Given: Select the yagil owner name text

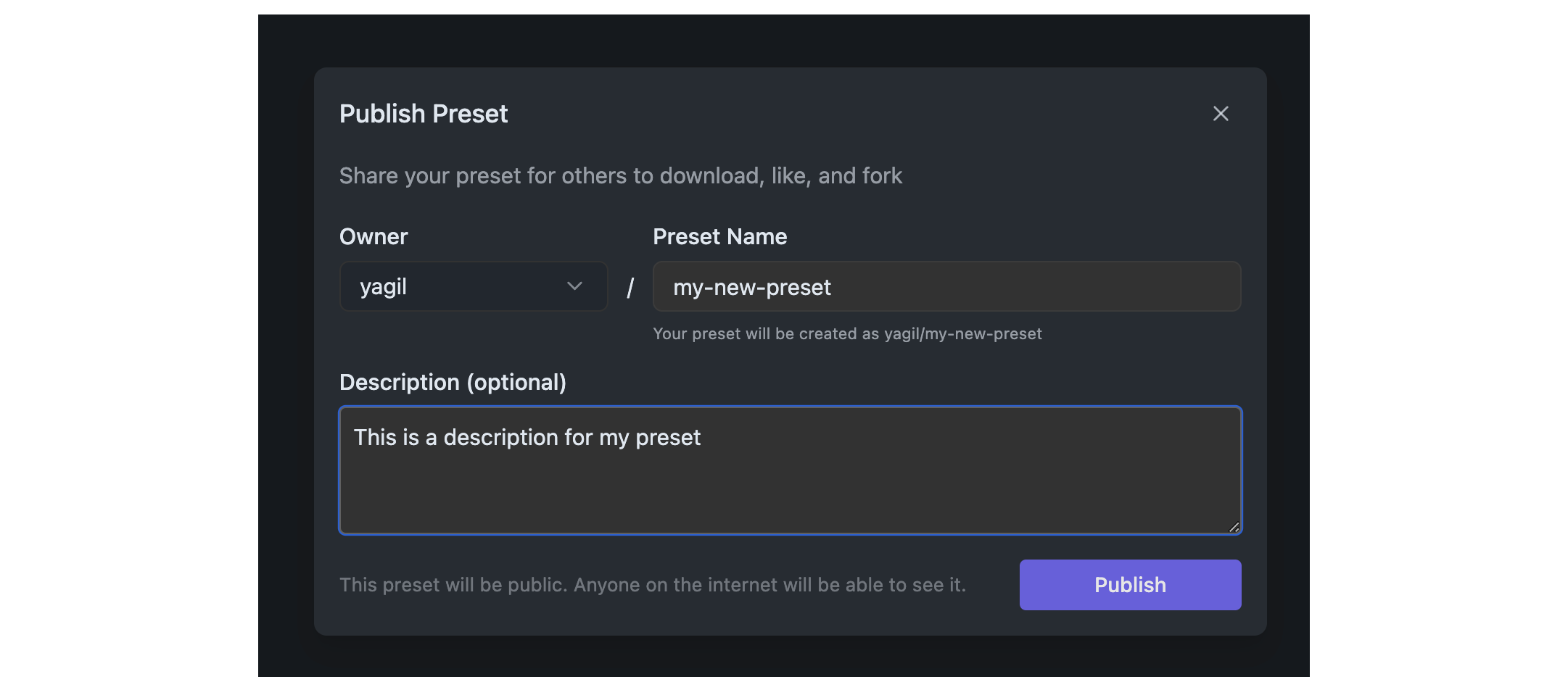Looking at the screenshot, I should point(383,287).
